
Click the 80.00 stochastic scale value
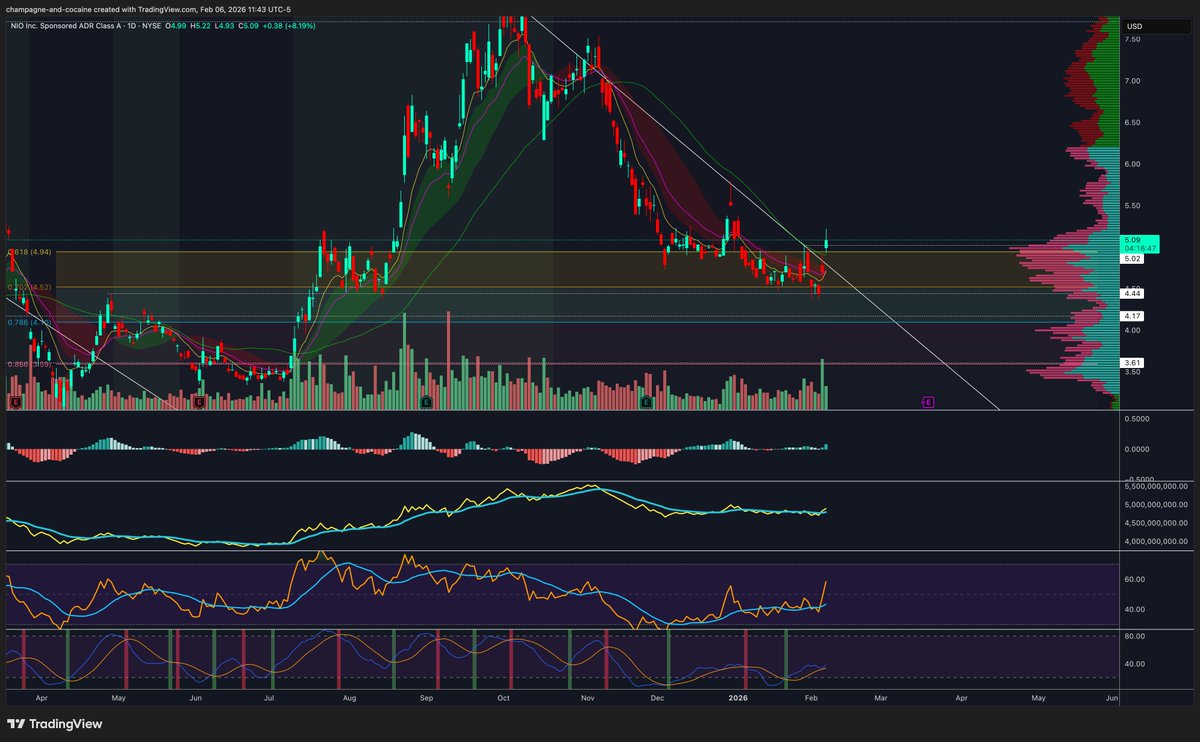pos(1135,635)
